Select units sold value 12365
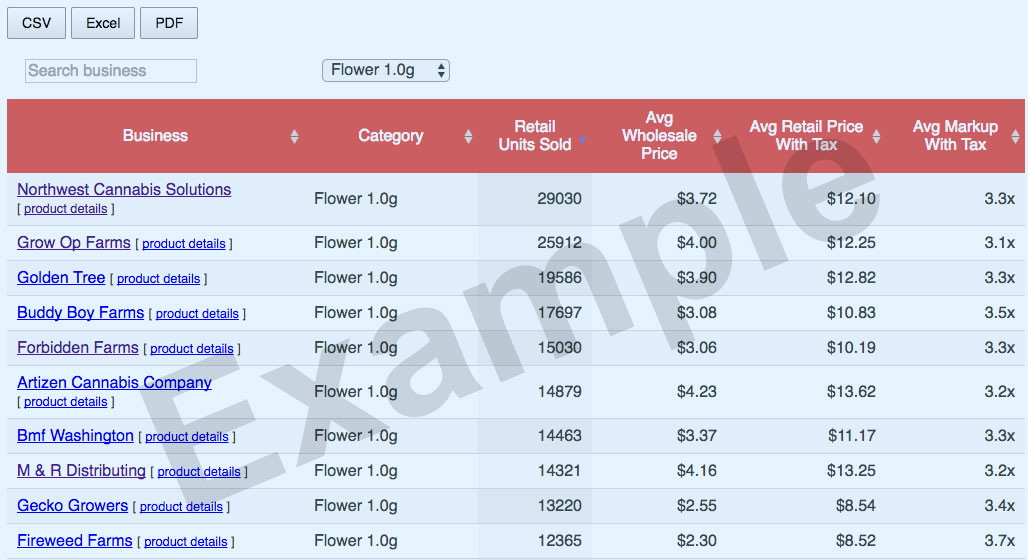1028x560 pixels. click(559, 540)
